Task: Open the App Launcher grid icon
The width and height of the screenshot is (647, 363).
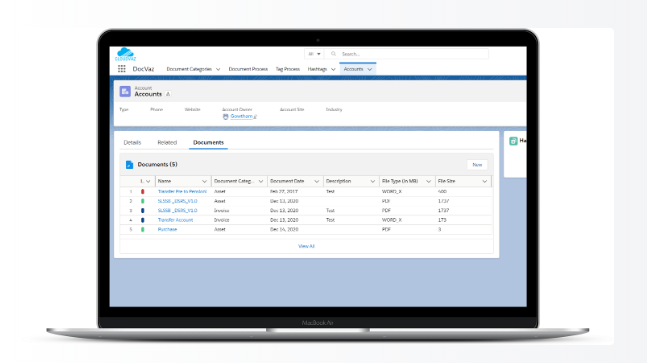Action: pyautogui.click(x=121, y=69)
